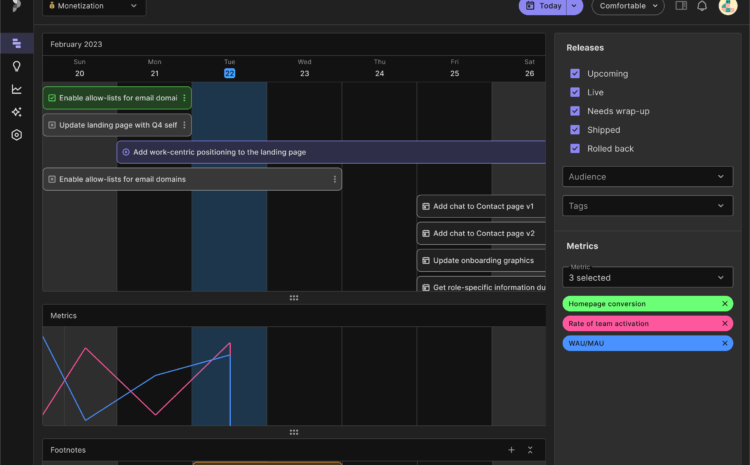Image resolution: width=750 pixels, height=465 pixels.
Task: Expand the Tags filter dropdown
Action: (x=648, y=206)
